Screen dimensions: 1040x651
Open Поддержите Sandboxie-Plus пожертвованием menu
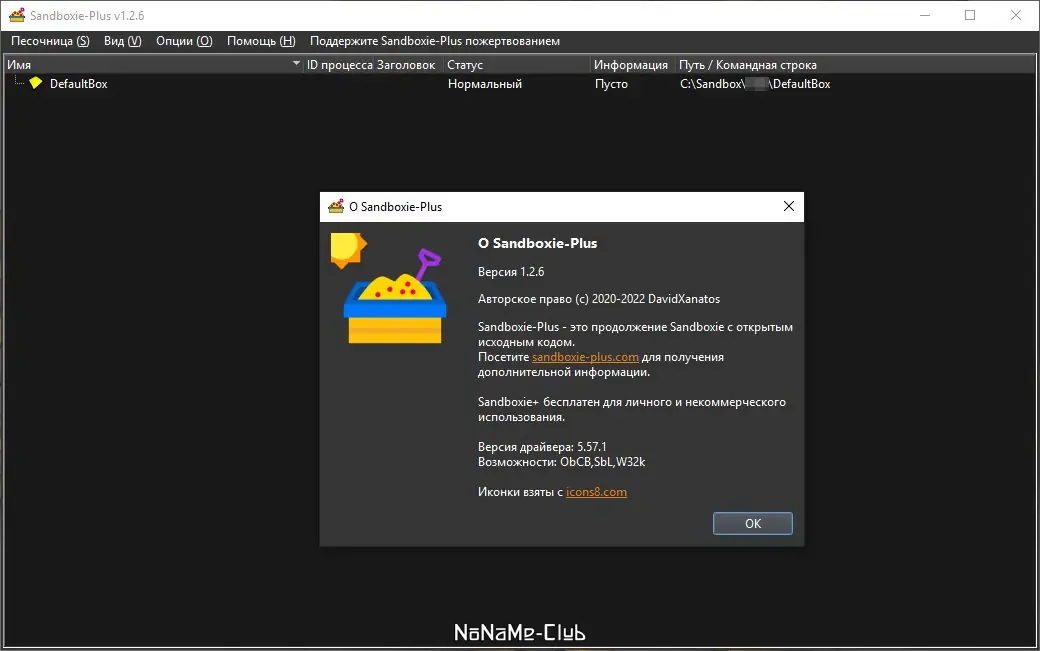pos(435,41)
